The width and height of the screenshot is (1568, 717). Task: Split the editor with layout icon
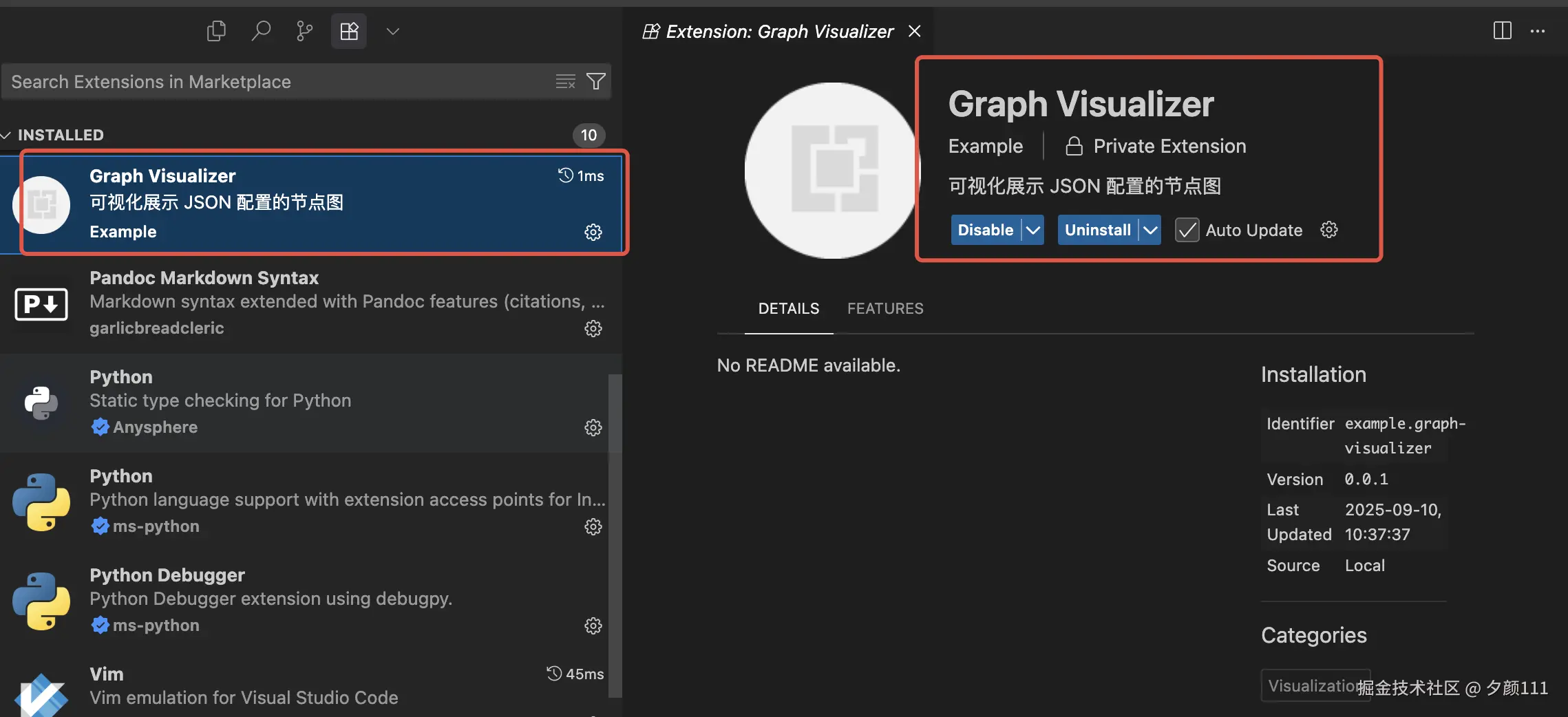point(1503,31)
